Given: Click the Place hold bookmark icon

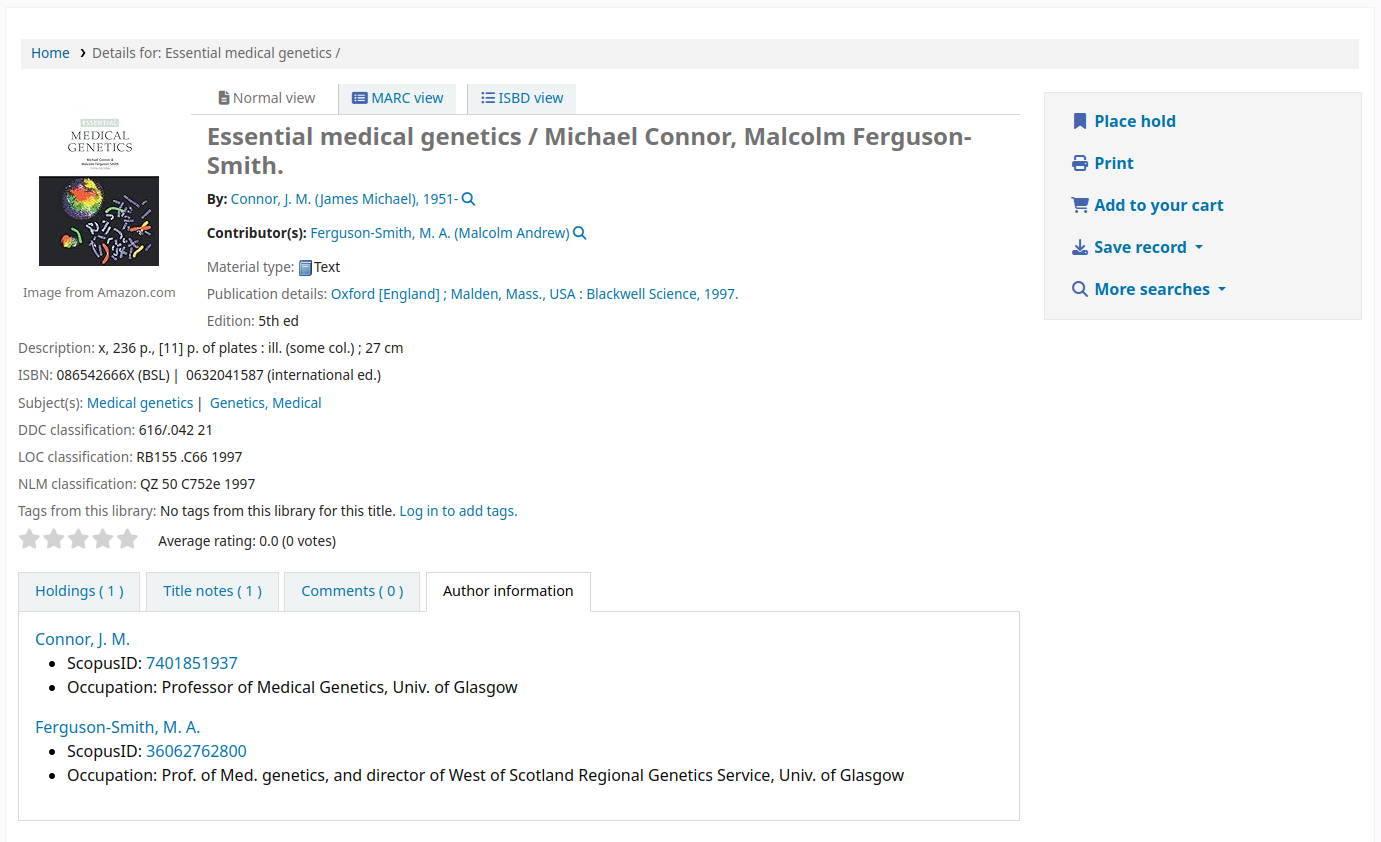Looking at the screenshot, I should point(1080,120).
